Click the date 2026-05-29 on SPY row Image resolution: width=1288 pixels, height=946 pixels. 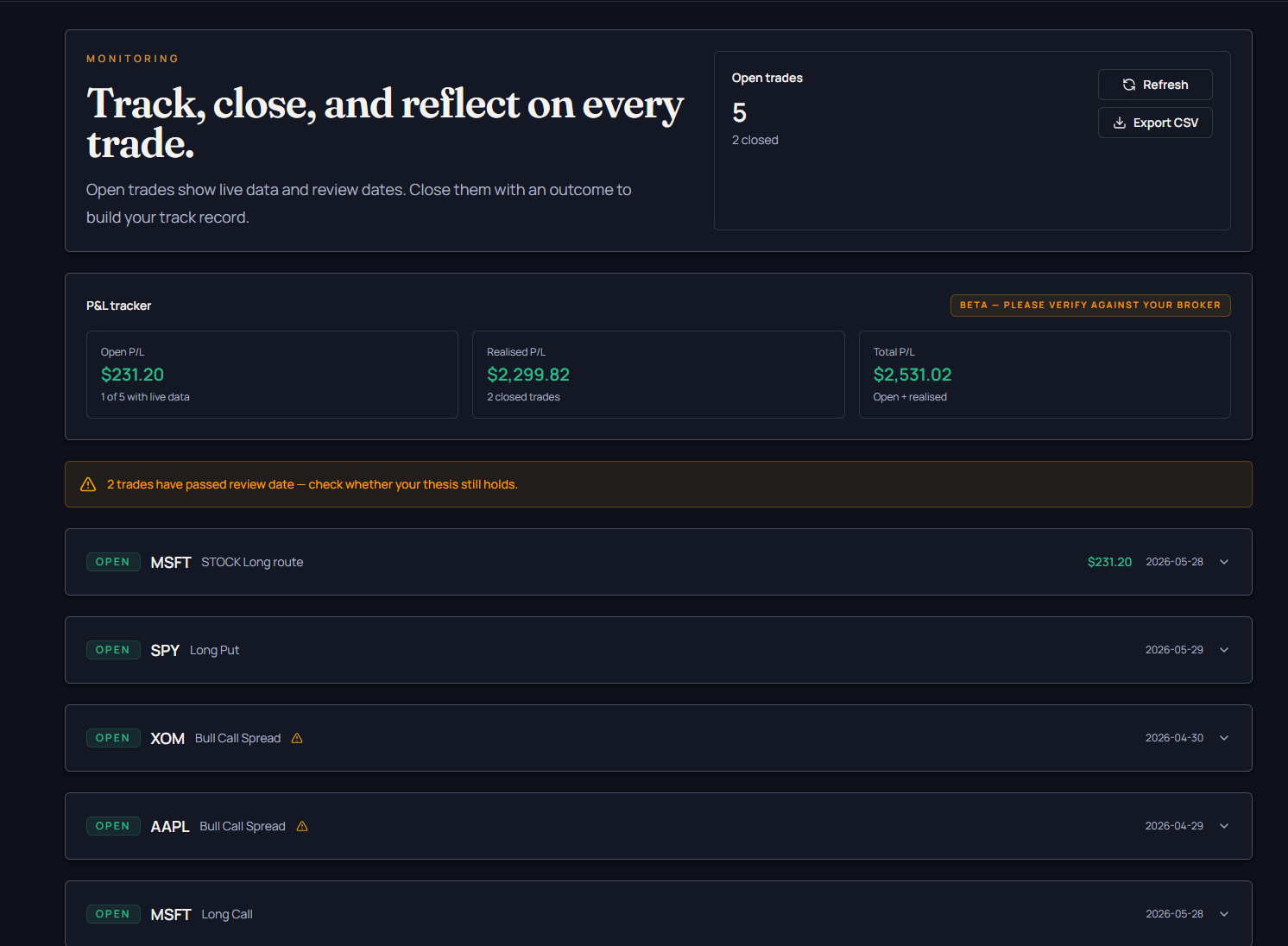click(x=1174, y=650)
